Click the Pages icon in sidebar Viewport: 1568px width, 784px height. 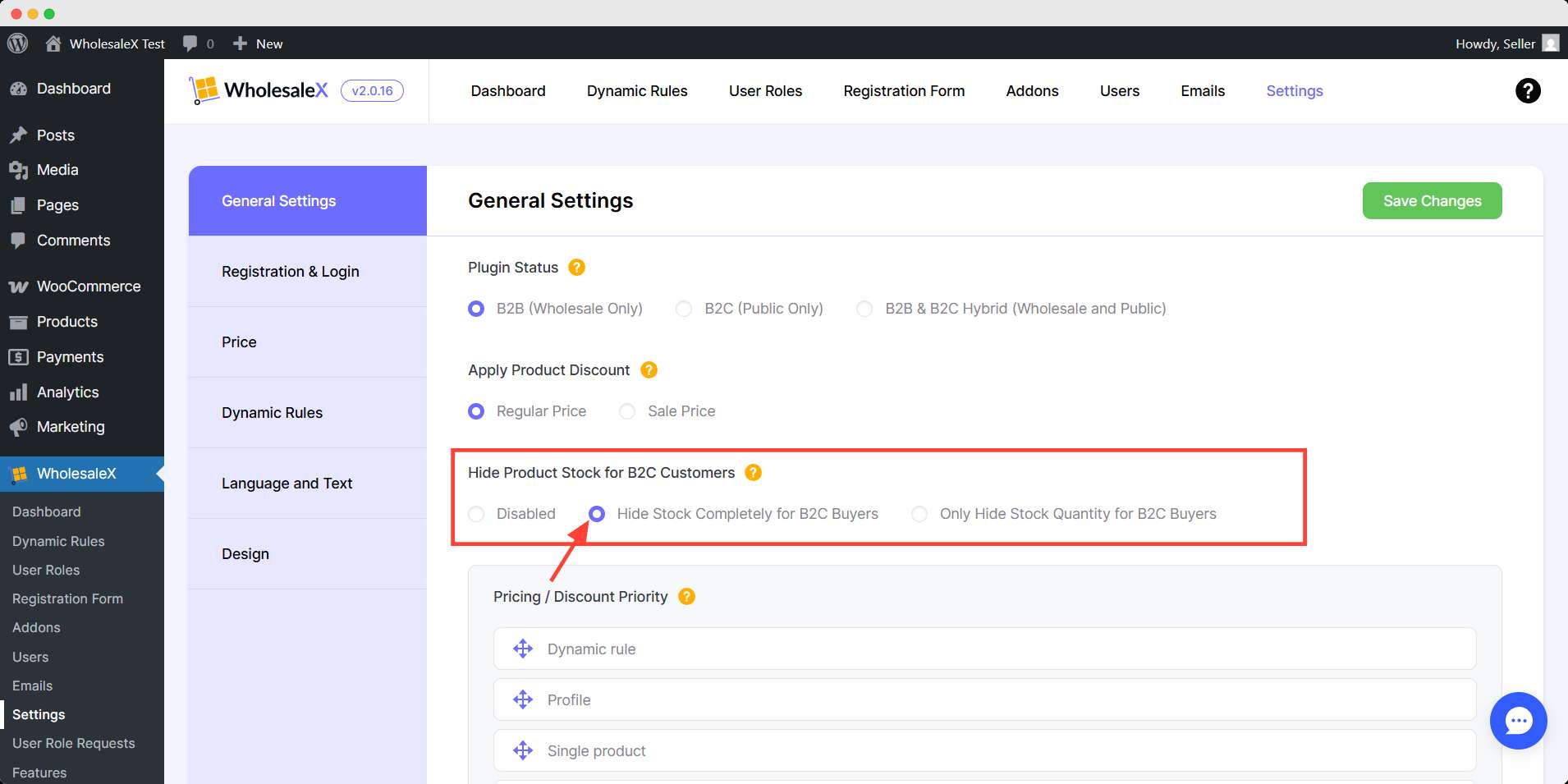pyautogui.click(x=18, y=205)
